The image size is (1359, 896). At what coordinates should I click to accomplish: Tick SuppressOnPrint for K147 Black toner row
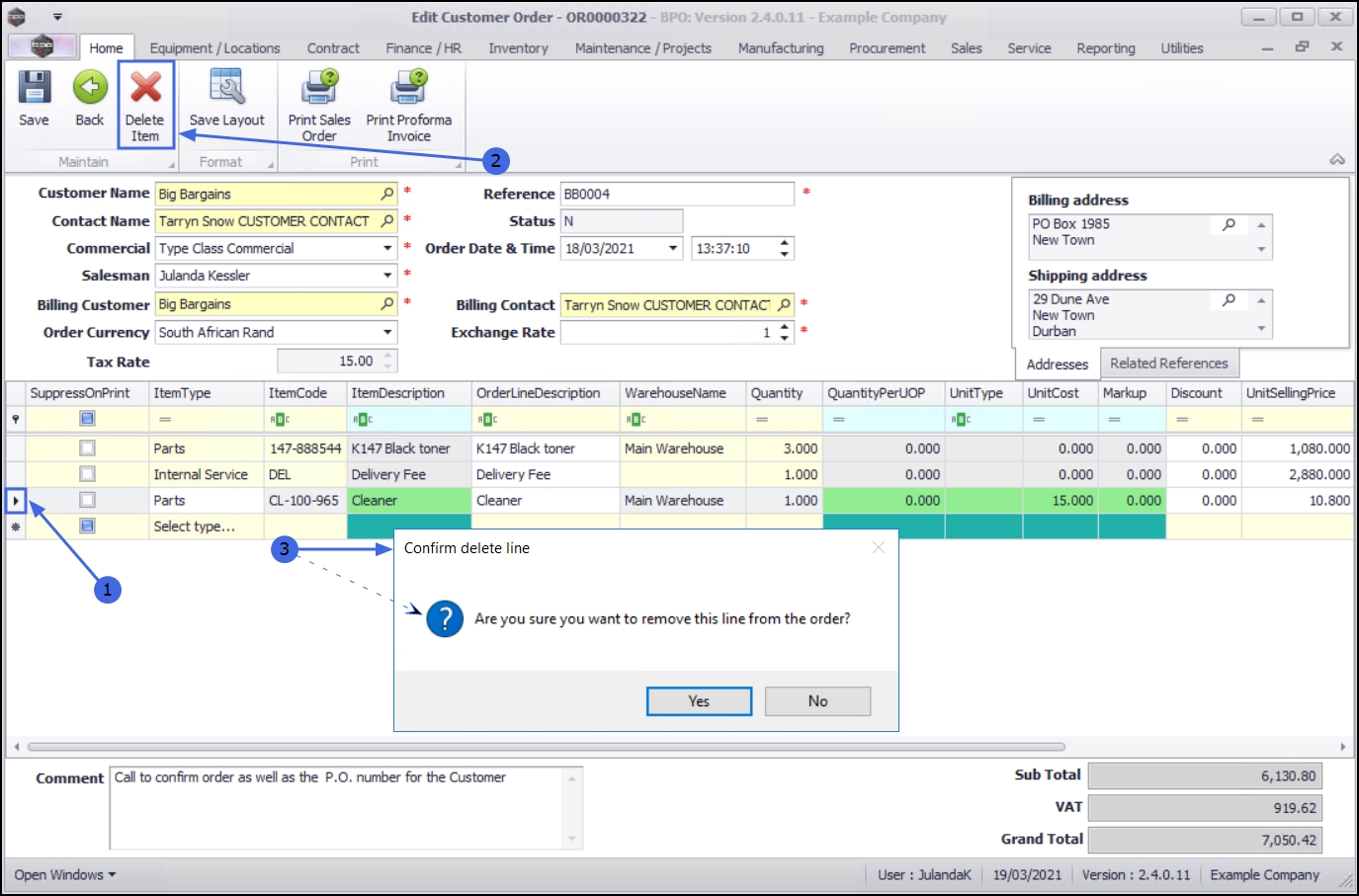pyautogui.click(x=87, y=448)
